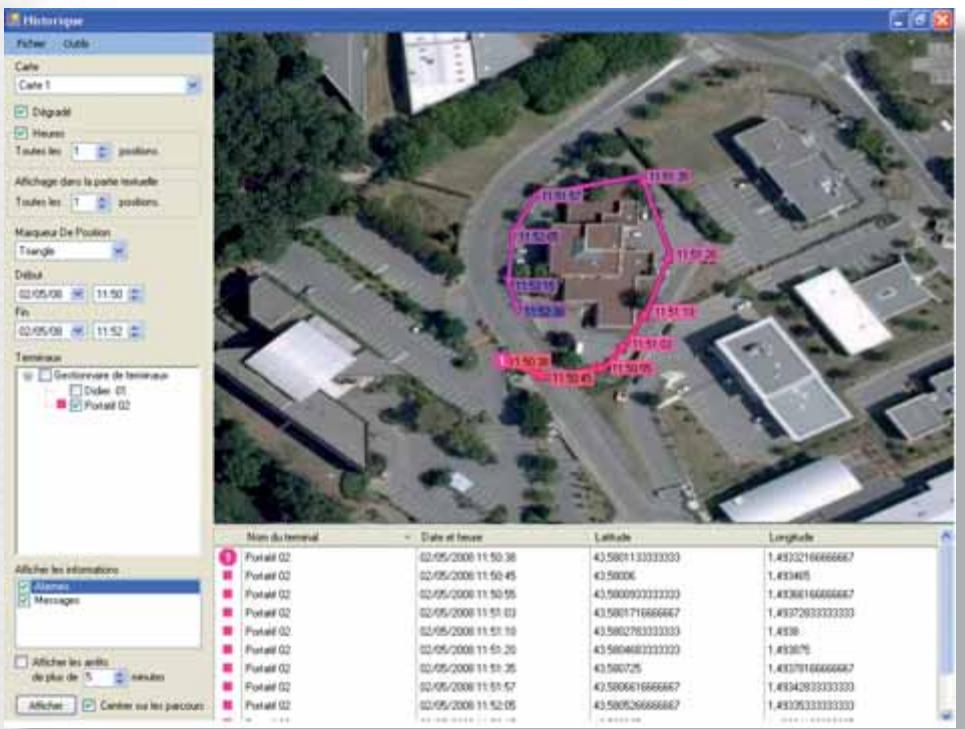Click the minutes stepper for arrêts de plus de
Image resolution: width=965 pixels, height=729 pixels.
(x=119, y=678)
